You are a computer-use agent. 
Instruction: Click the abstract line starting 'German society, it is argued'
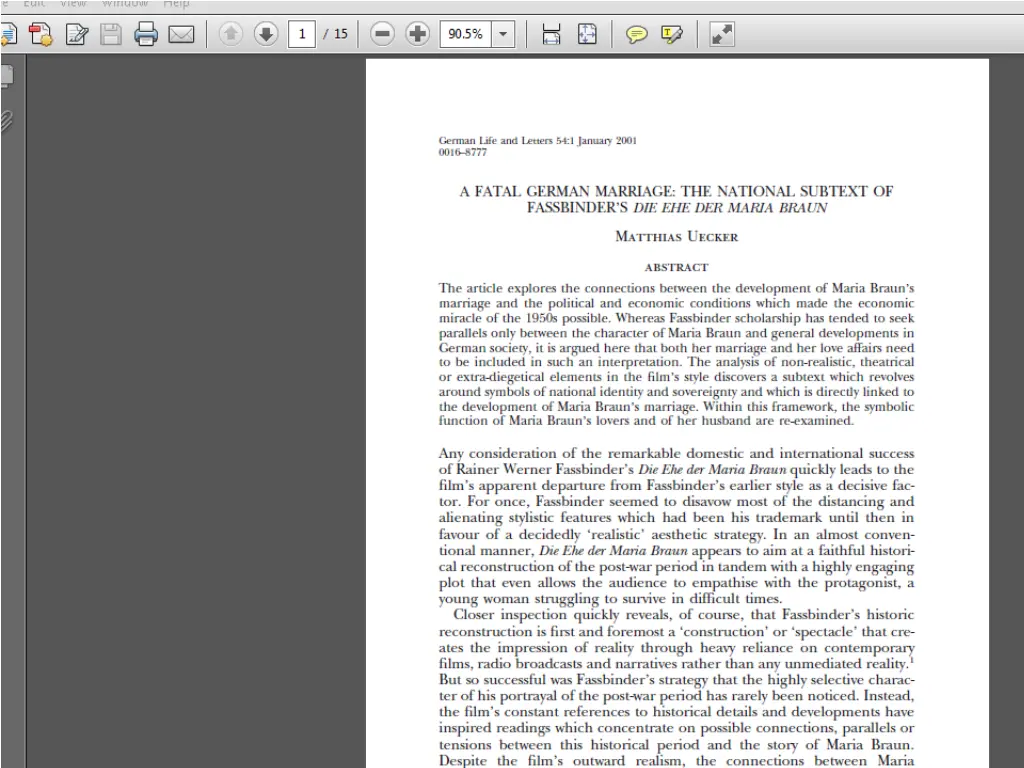pos(677,347)
